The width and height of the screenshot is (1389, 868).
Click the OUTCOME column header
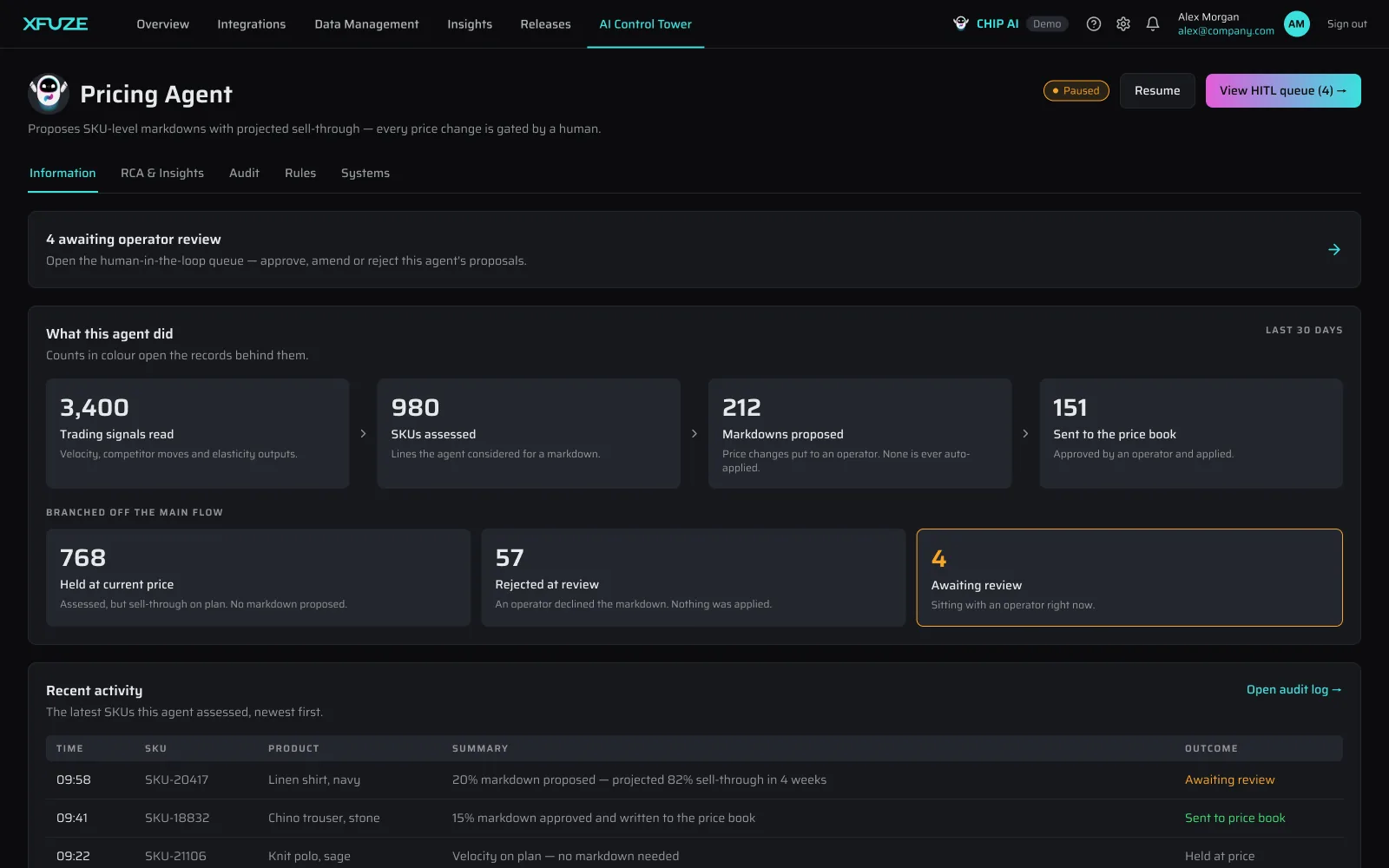[1211, 748]
